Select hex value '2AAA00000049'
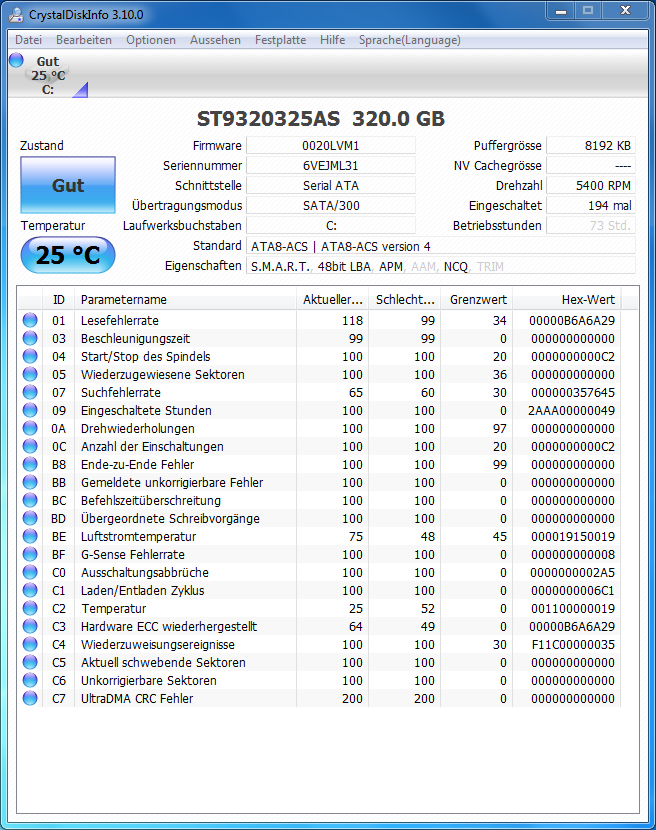The image size is (656, 830). 571,411
